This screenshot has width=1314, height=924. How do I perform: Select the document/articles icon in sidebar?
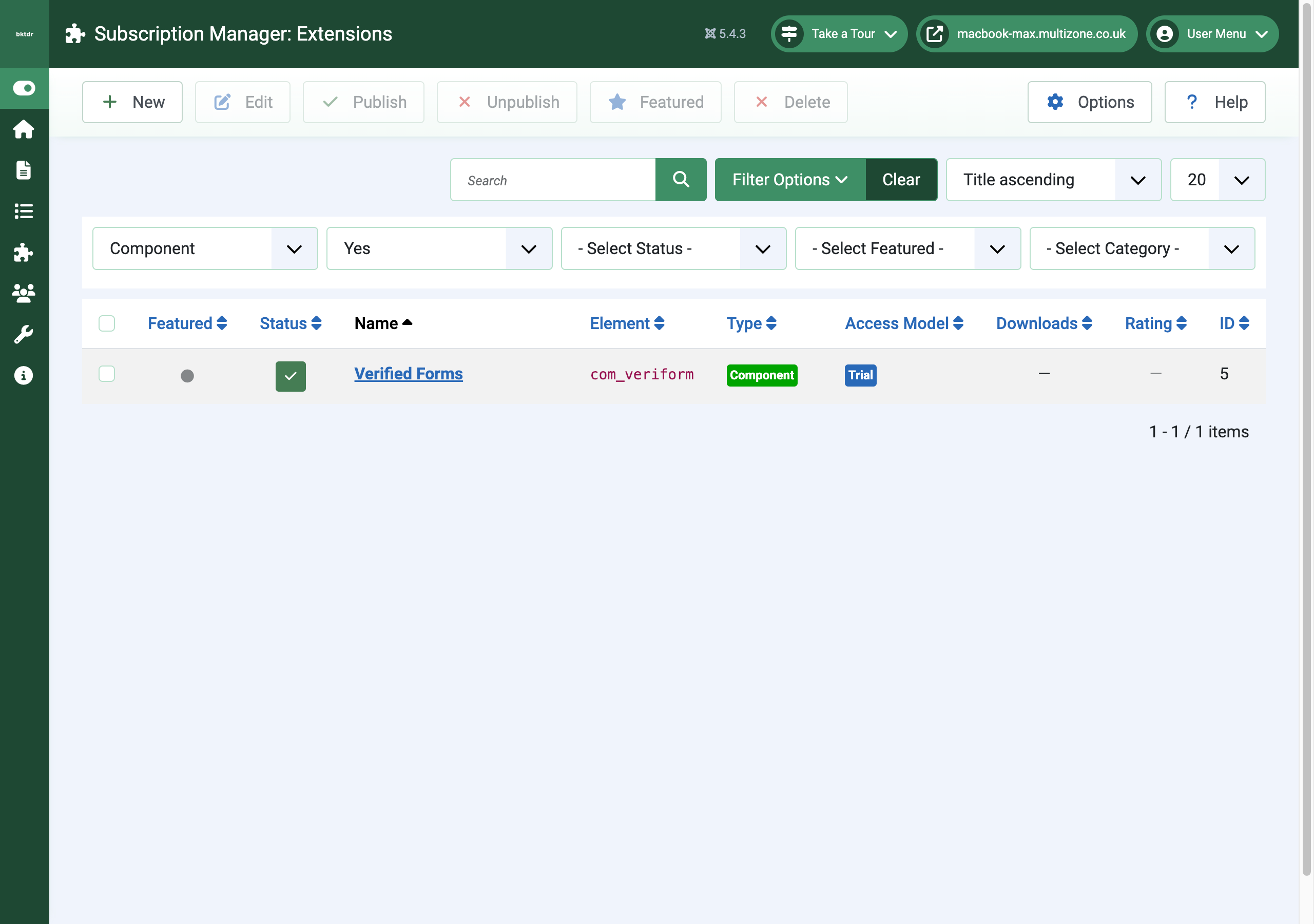pos(24,170)
